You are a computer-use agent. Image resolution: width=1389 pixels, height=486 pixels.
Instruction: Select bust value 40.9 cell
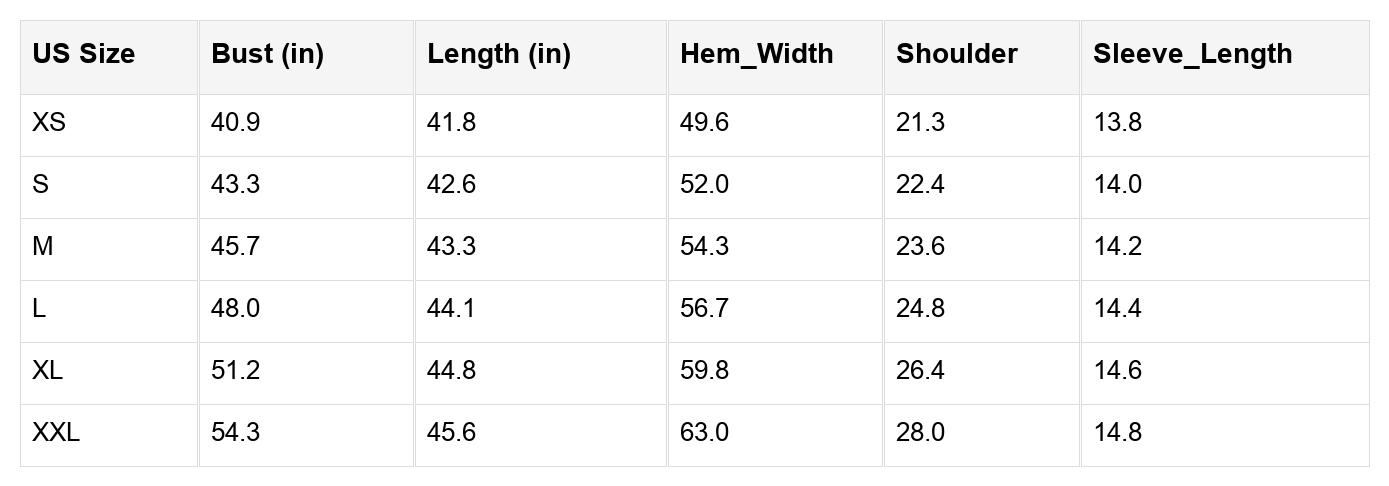tap(236, 123)
